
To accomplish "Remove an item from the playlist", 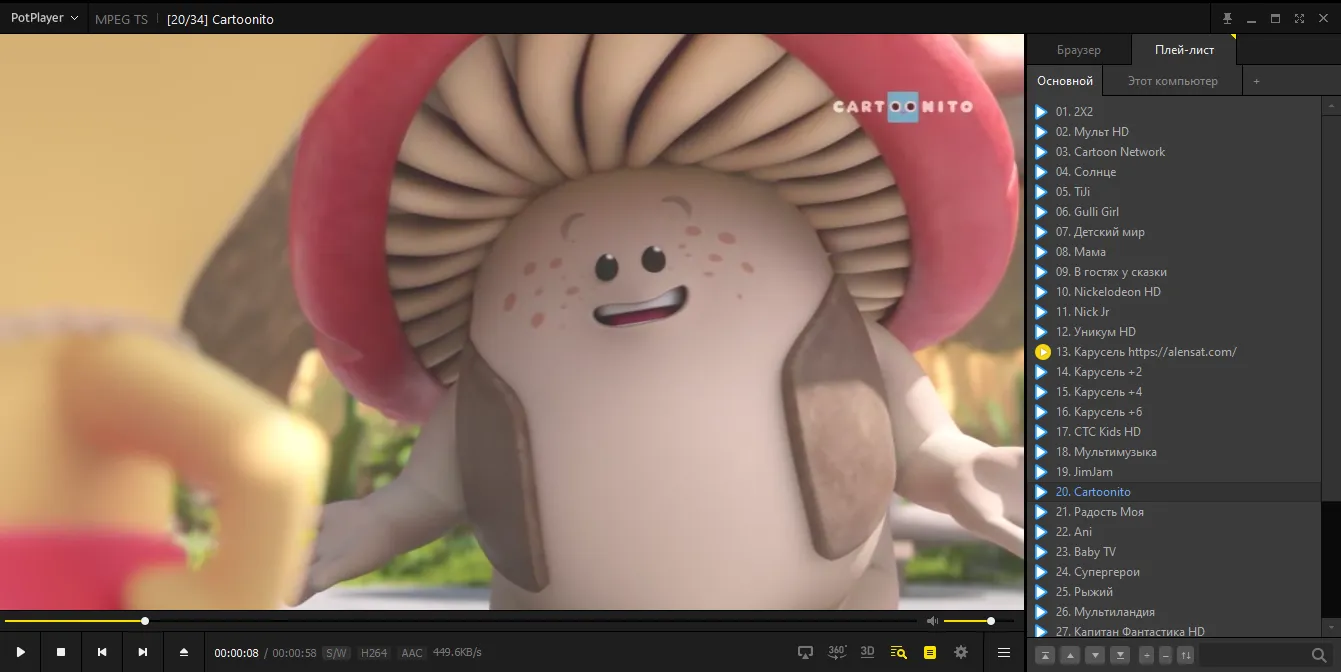I will click(x=1165, y=655).
